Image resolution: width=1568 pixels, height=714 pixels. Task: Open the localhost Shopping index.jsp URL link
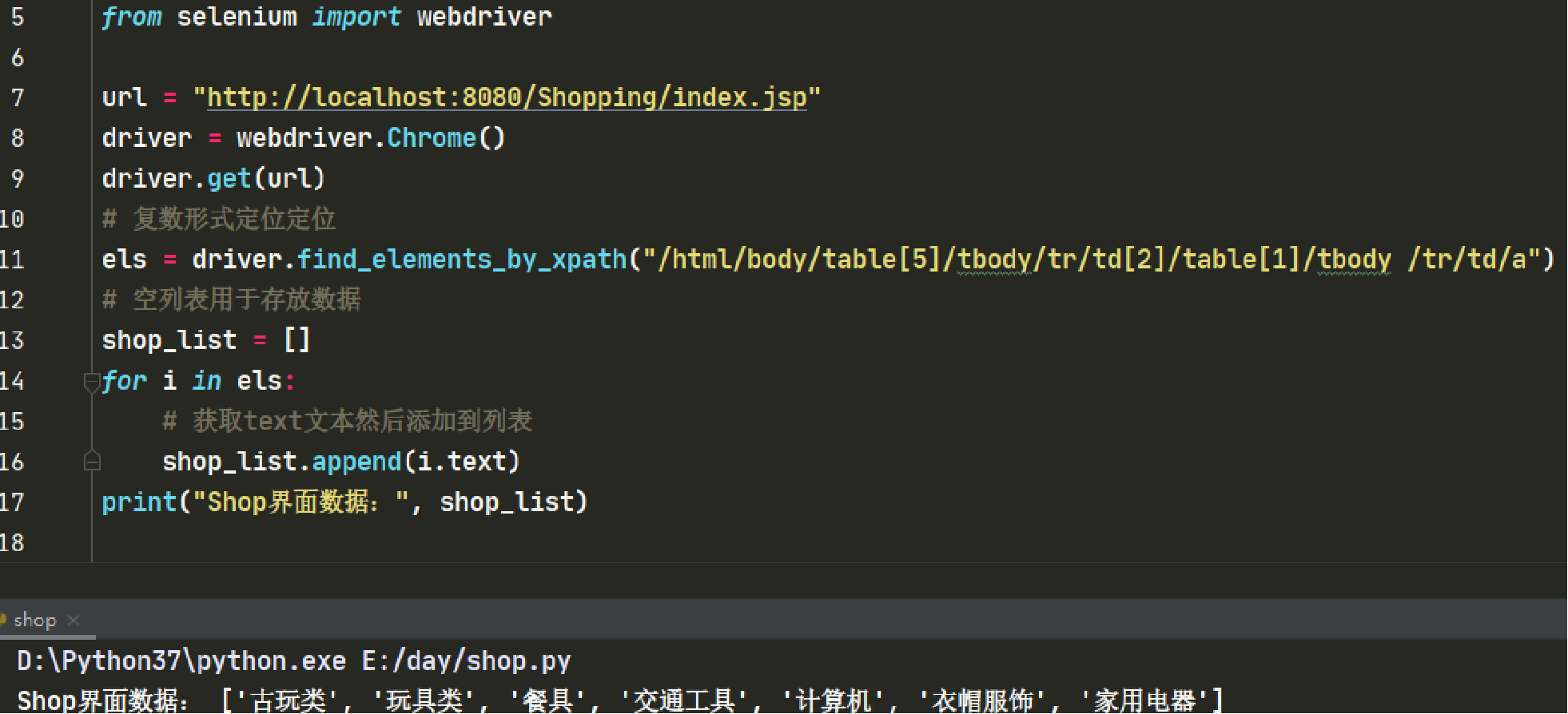507,97
